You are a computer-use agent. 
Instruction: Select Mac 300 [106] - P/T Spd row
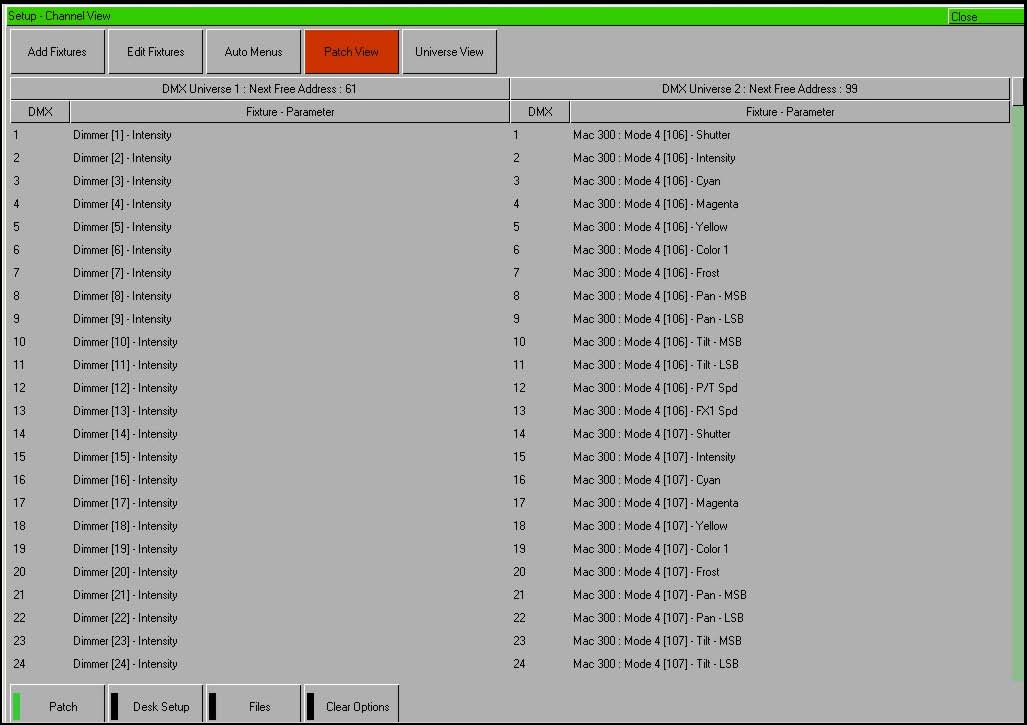pyautogui.click(x=760, y=388)
